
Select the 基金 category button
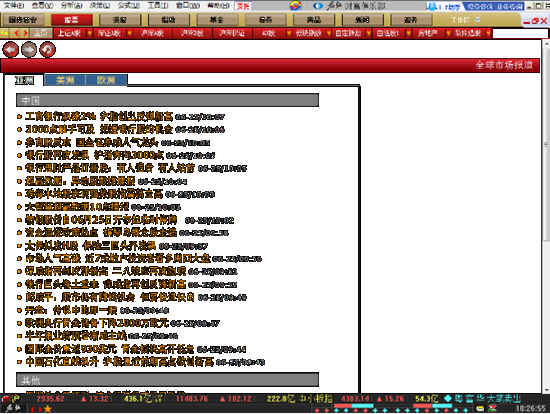(216, 20)
